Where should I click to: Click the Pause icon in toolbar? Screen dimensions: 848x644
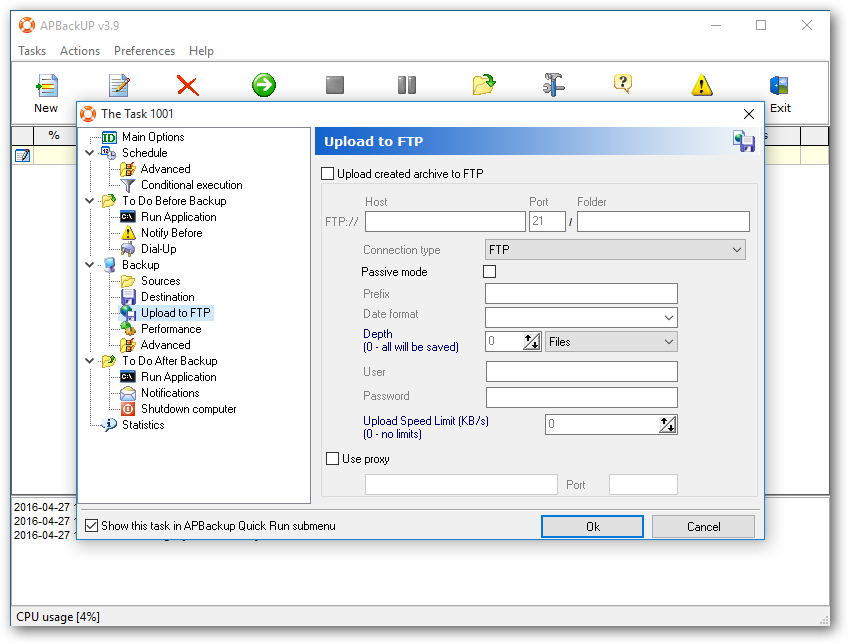pos(407,85)
